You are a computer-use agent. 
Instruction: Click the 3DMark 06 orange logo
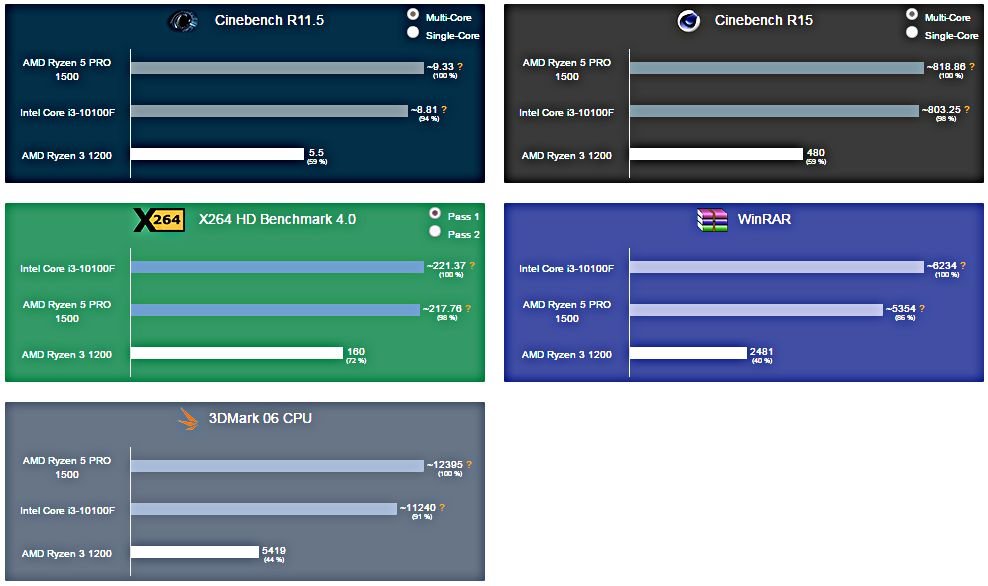tap(188, 419)
